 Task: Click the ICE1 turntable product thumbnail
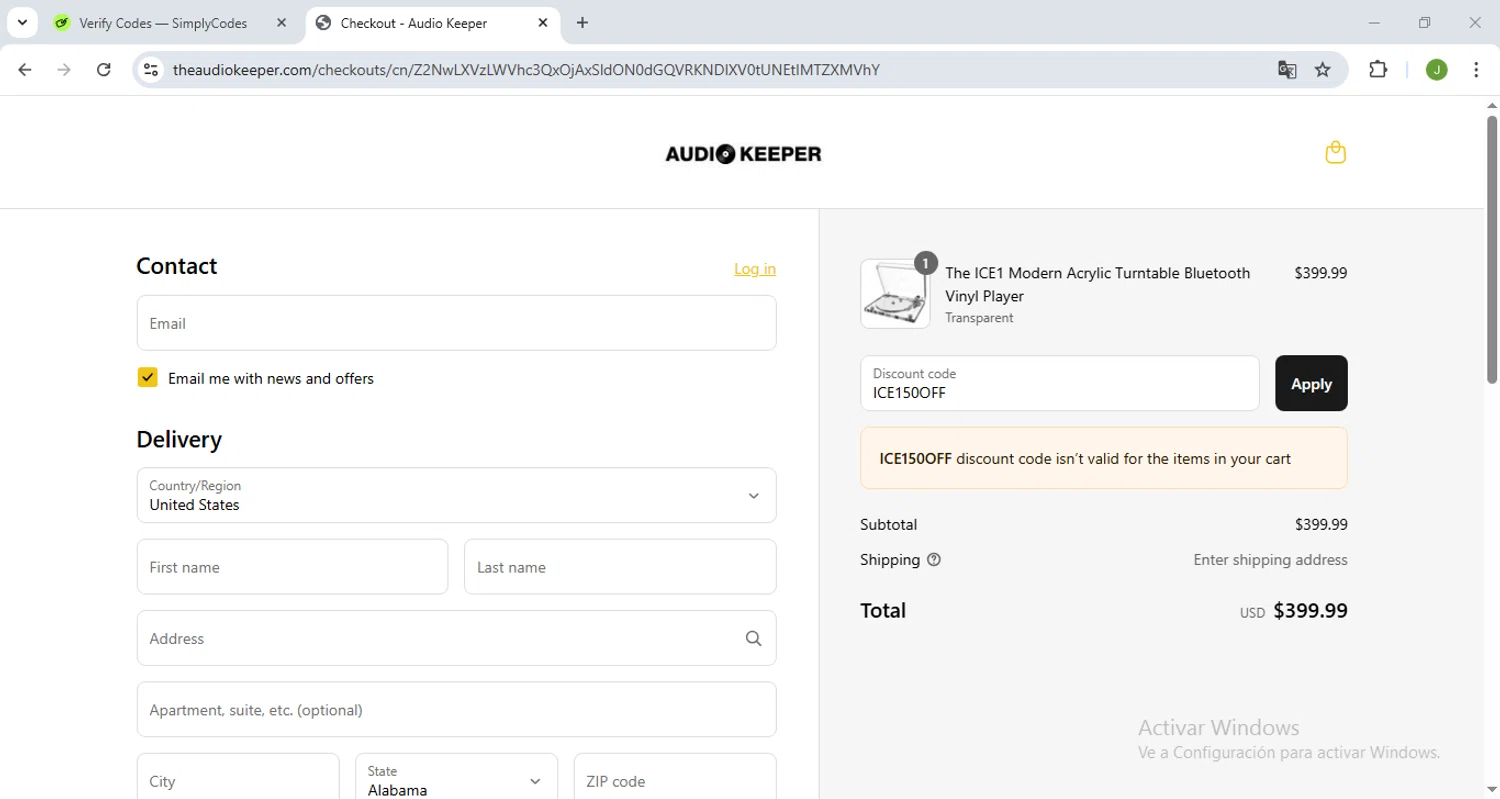coord(895,294)
